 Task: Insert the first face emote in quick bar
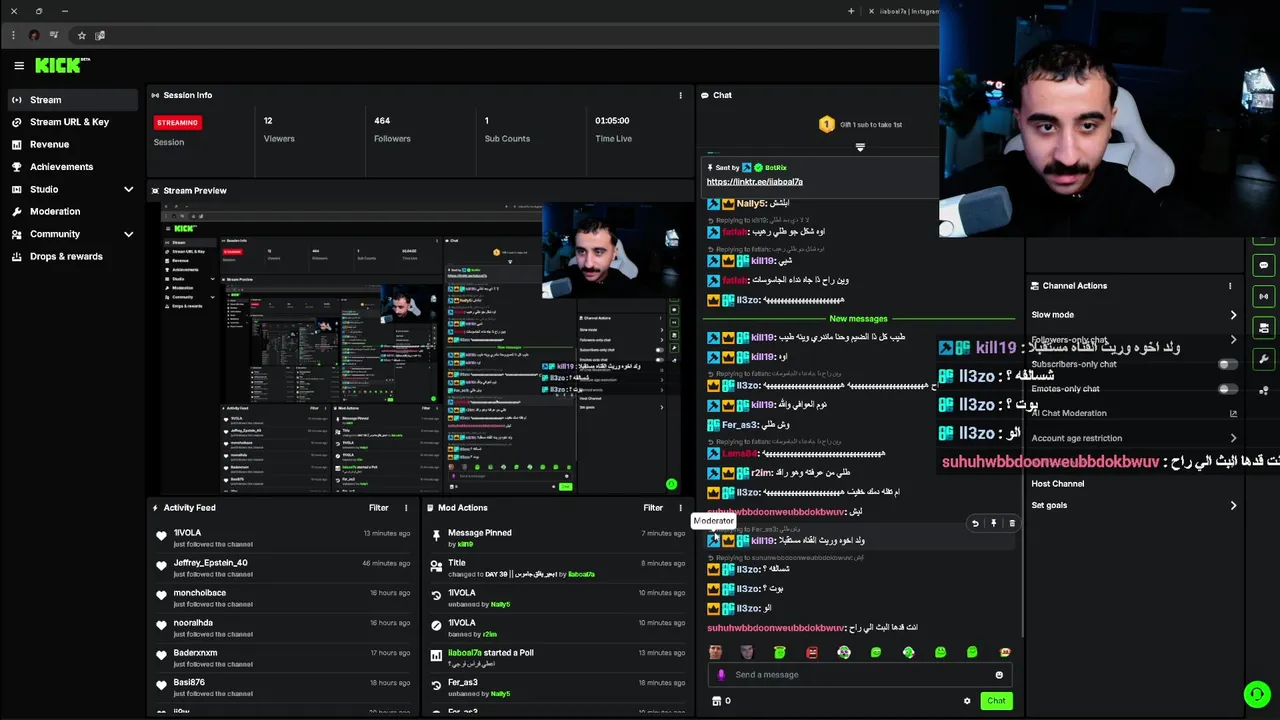click(715, 652)
